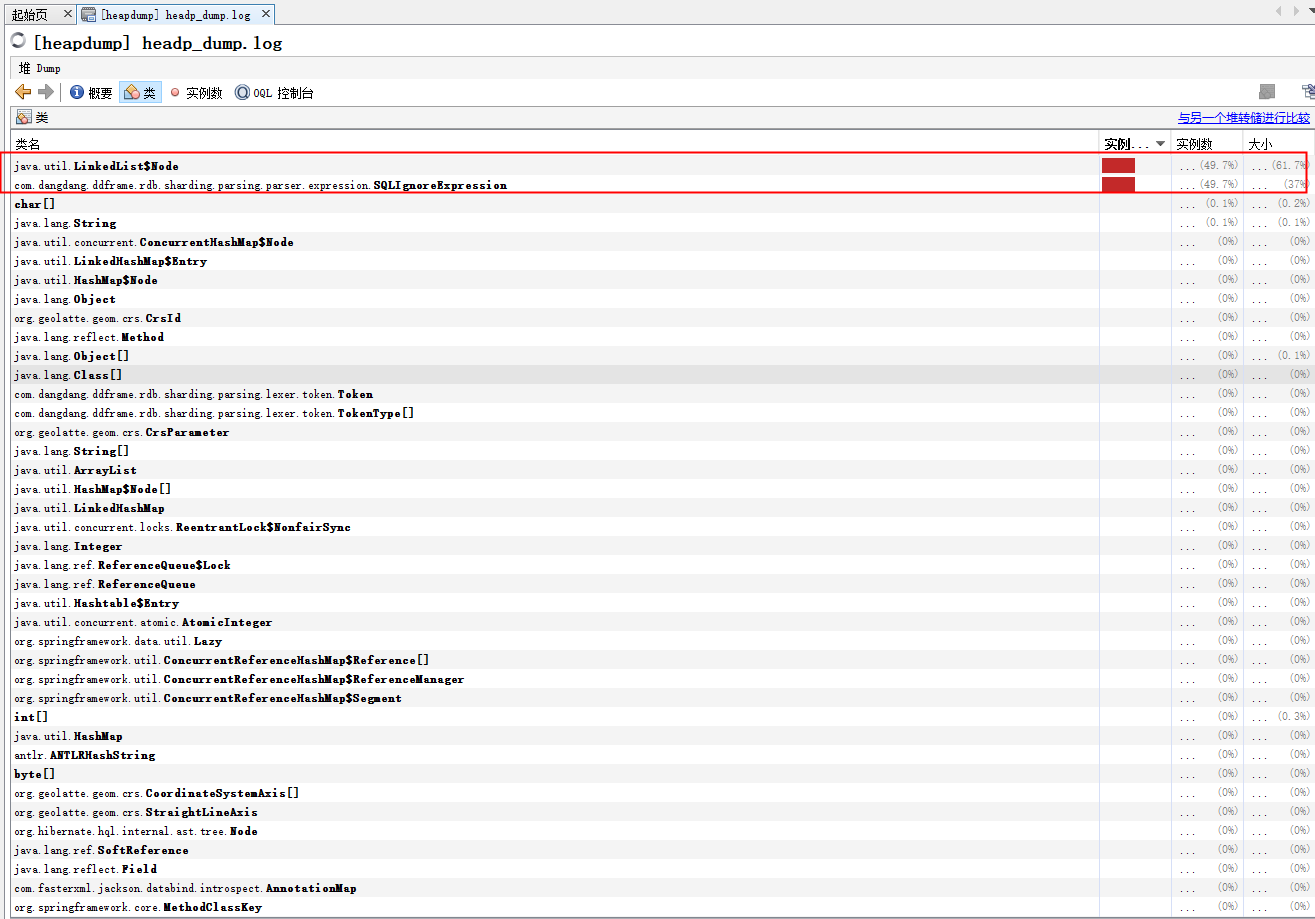Select the java.util.HashMap$Node row

pos(660,280)
